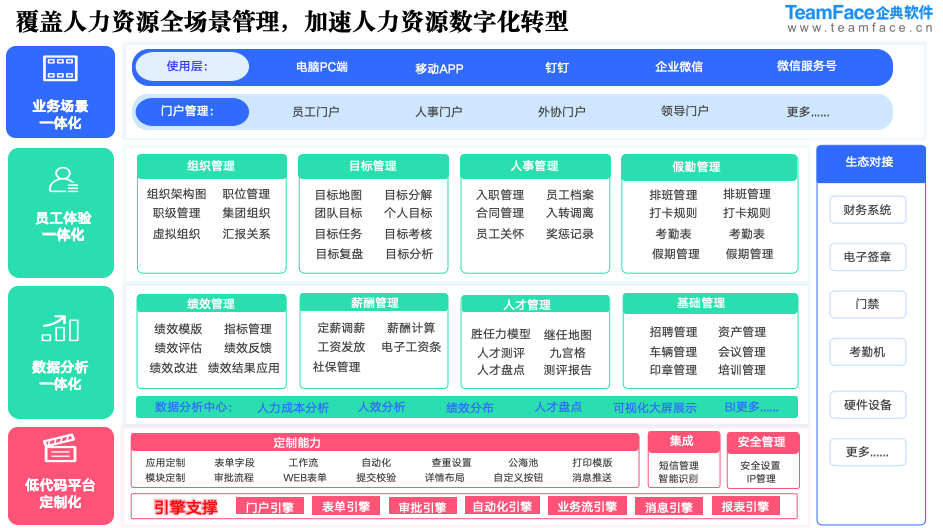Click the 定制能力 red header
The image size is (943, 528).
[x=385, y=443]
